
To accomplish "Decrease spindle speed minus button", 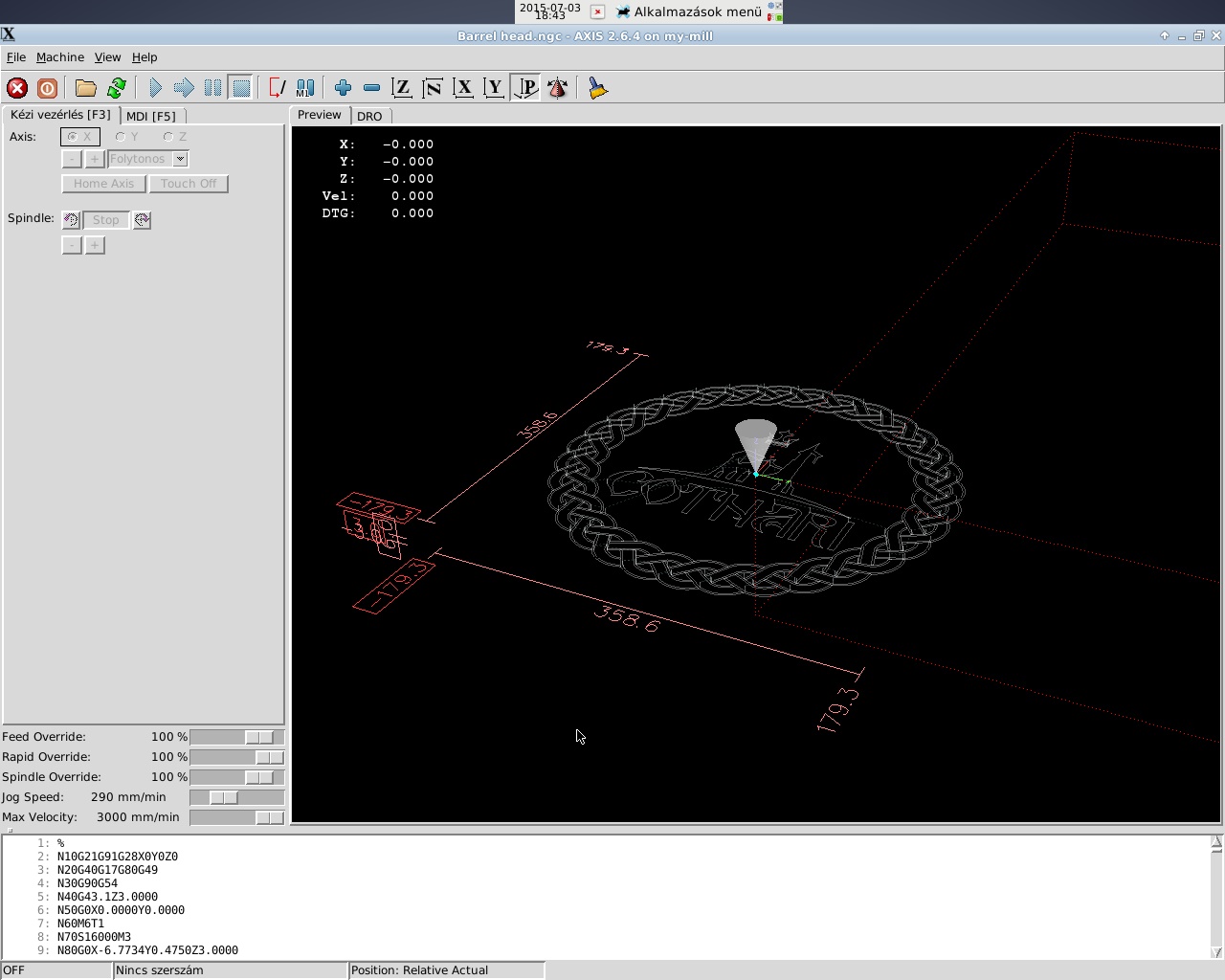I will pyautogui.click(x=72, y=245).
